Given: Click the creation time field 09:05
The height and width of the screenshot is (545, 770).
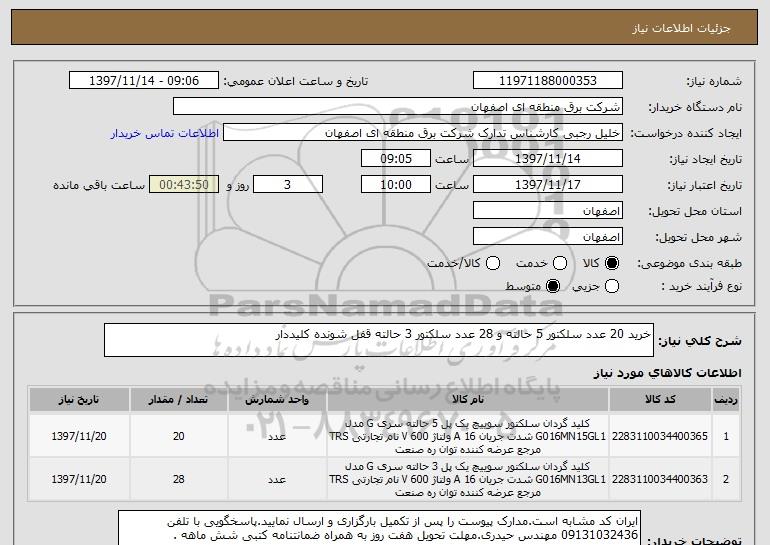Looking at the screenshot, I should [x=396, y=159].
